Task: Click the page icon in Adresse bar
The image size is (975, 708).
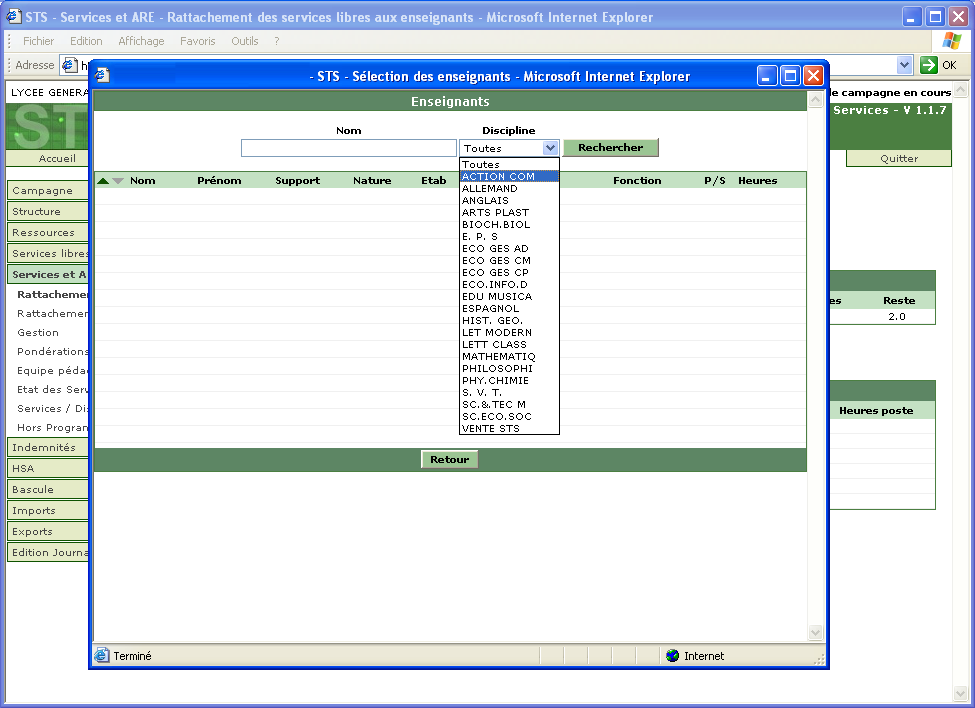Action: coord(70,65)
